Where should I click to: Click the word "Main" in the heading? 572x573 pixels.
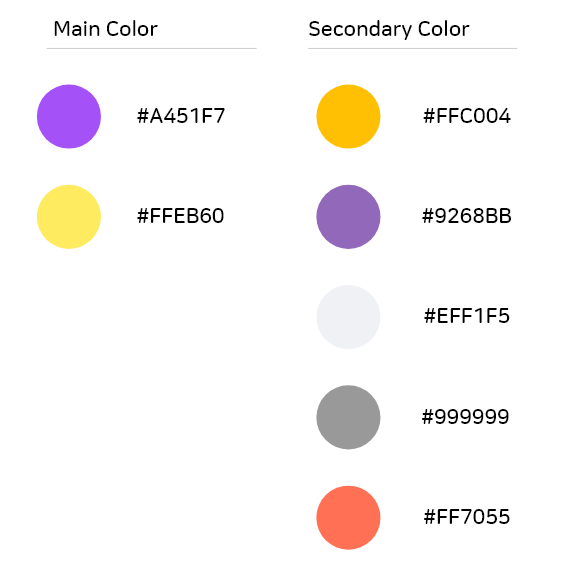point(77,29)
